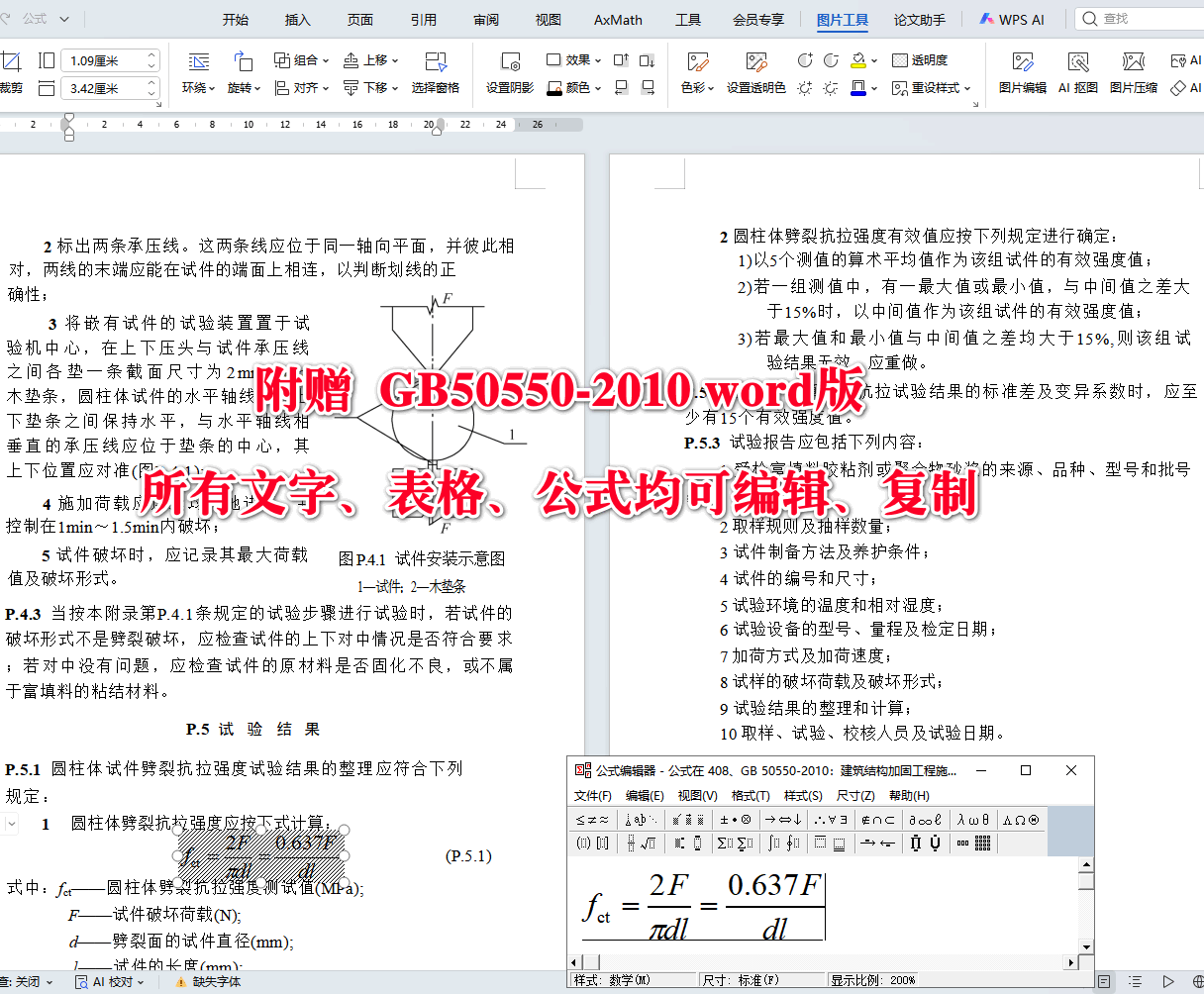The height and width of the screenshot is (994, 1204).
Task: Open 样式(S) menu in formula editor
Action: [x=803, y=795]
